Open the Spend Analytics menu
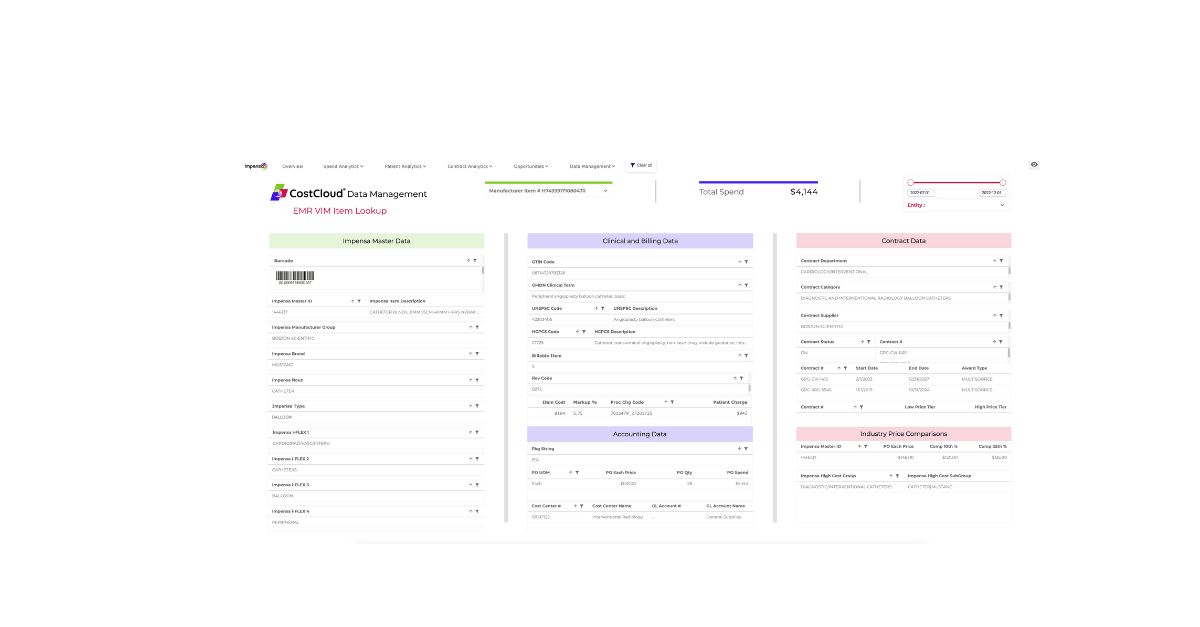This screenshot has width=1200, height=627. point(343,166)
